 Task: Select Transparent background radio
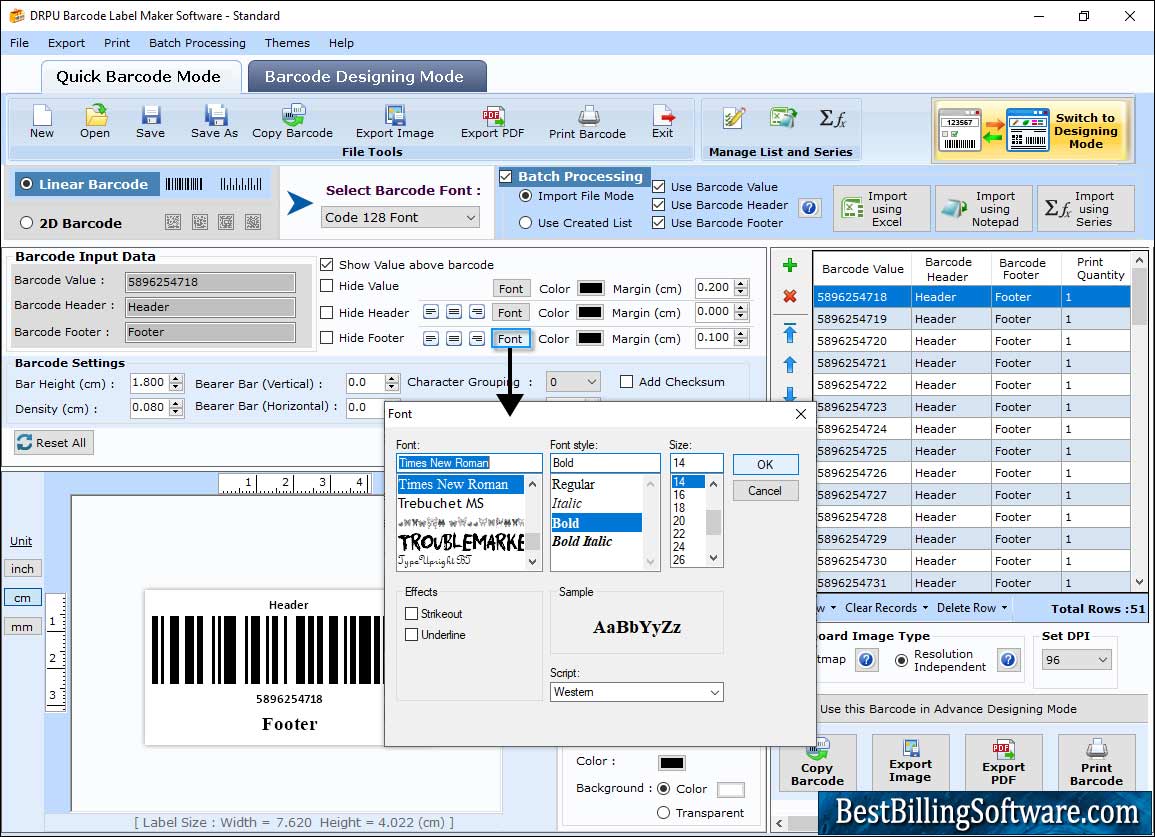[x=663, y=813]
